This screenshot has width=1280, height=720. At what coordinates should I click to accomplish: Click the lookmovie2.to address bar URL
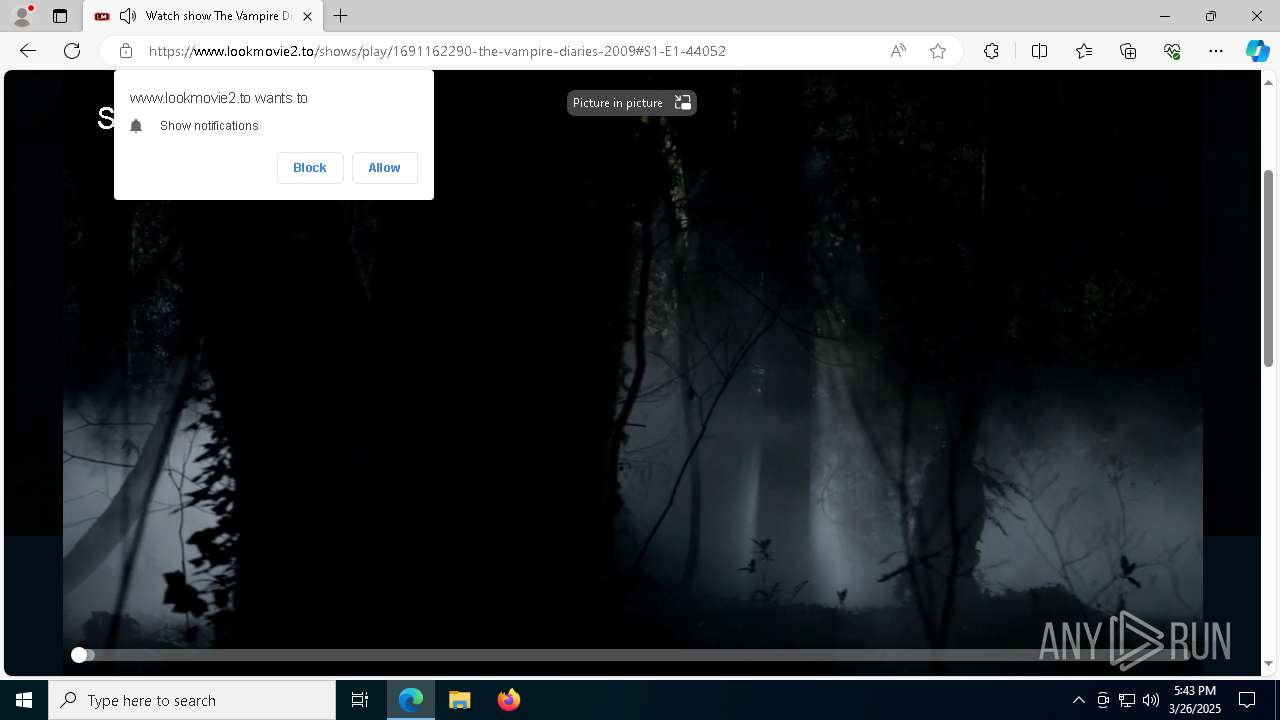[x=437, y=51]
